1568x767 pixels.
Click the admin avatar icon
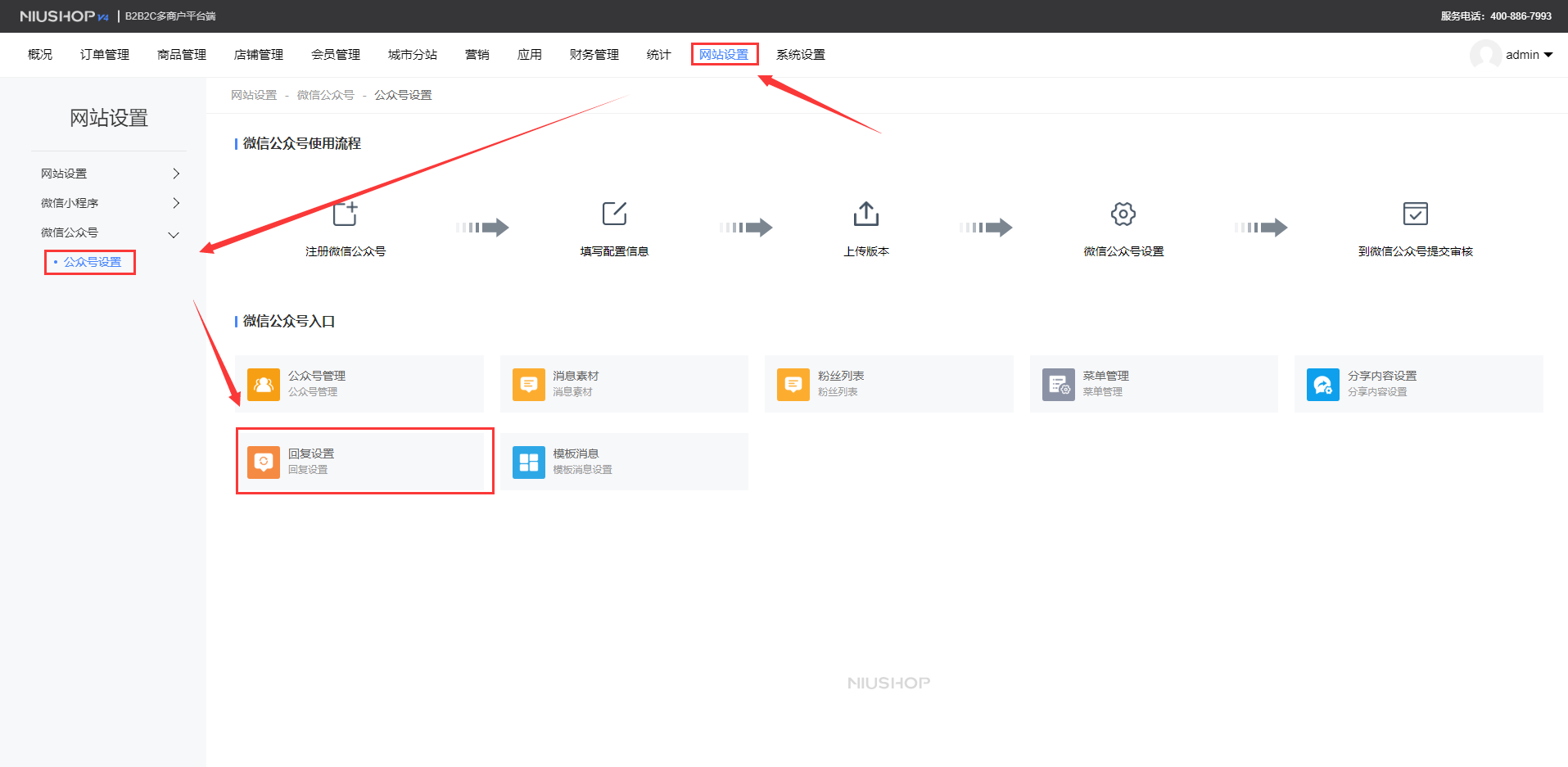coord(1485,55)
